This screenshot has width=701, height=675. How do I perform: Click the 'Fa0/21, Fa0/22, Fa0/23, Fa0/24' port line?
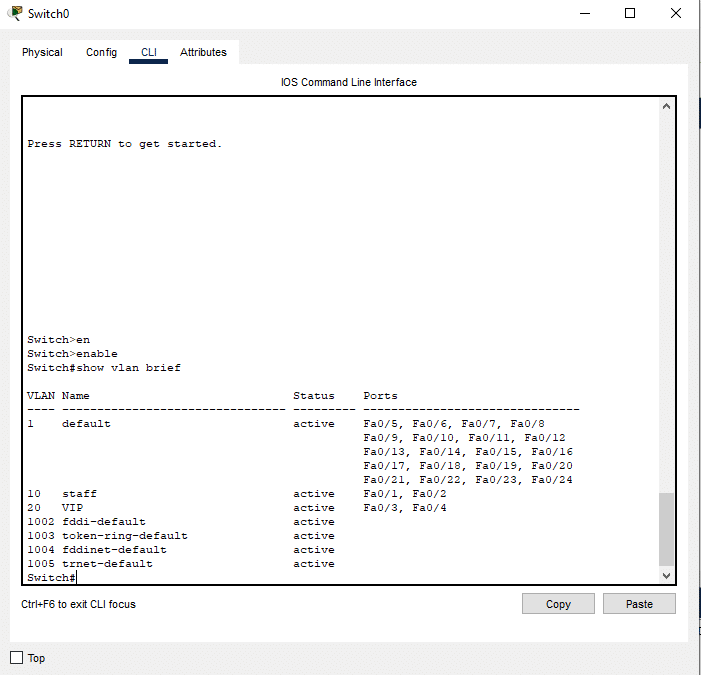[468, 480]
